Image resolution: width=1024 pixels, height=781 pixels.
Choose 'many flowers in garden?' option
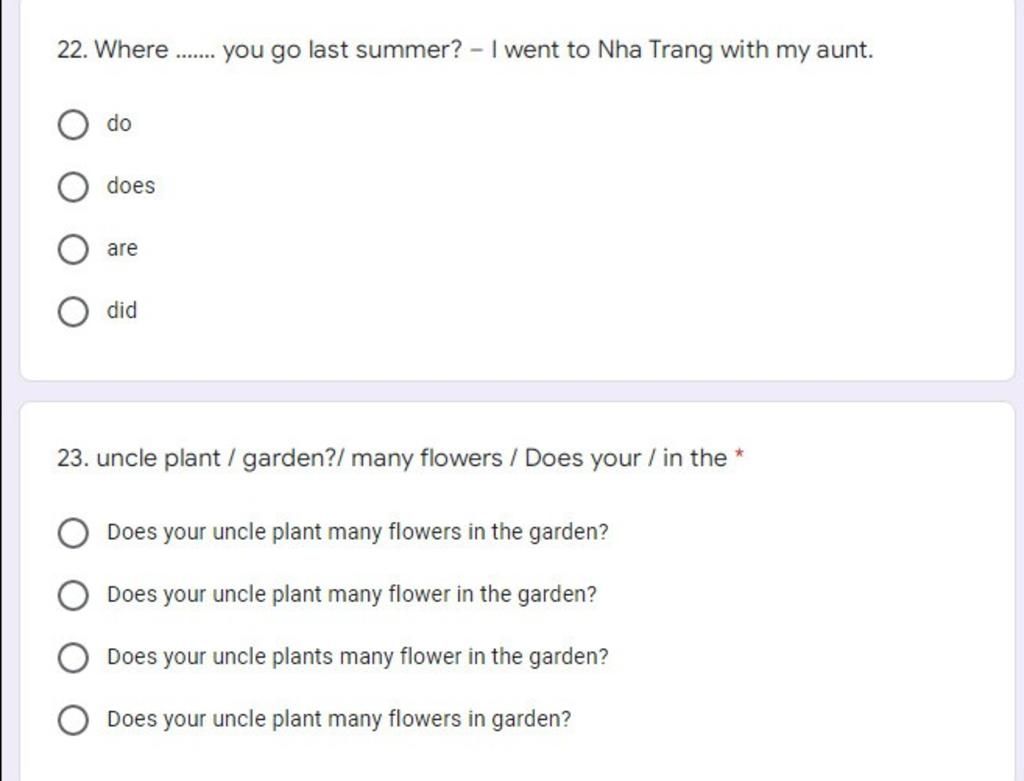[x=72, y=720]
